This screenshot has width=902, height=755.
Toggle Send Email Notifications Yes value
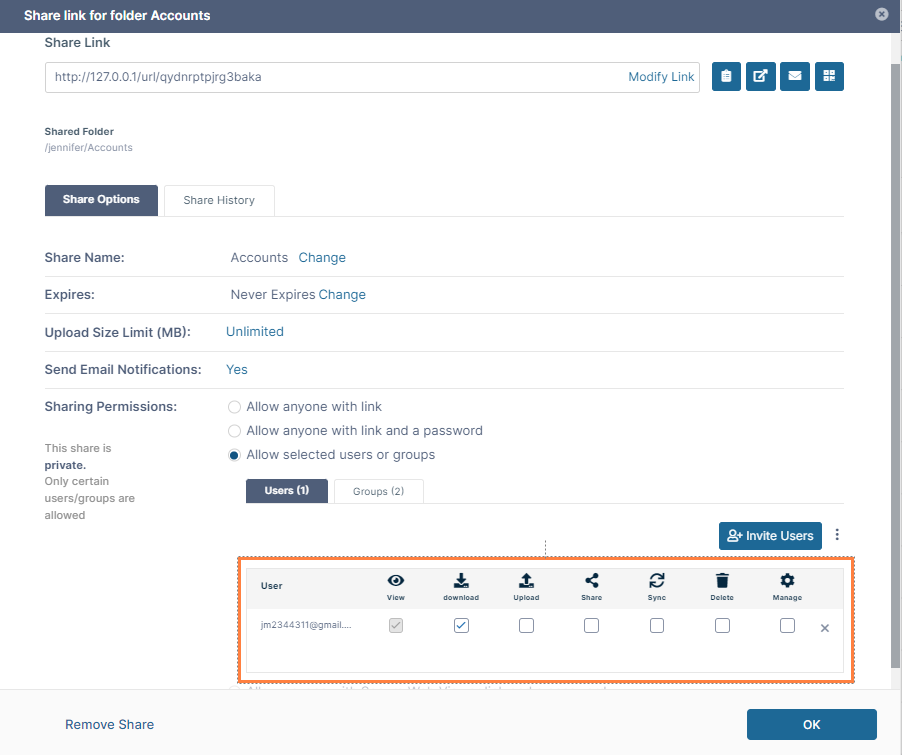[237, 370]
